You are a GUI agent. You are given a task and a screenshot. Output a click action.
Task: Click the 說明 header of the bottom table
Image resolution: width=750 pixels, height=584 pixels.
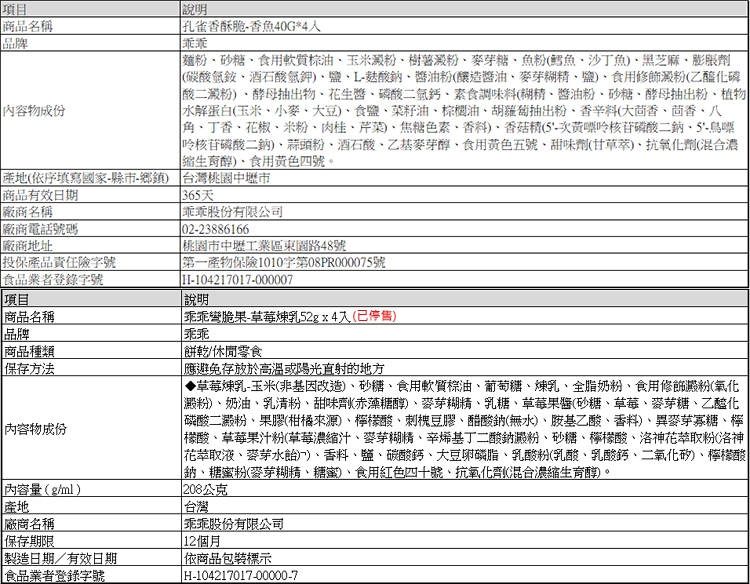[197, 299]
